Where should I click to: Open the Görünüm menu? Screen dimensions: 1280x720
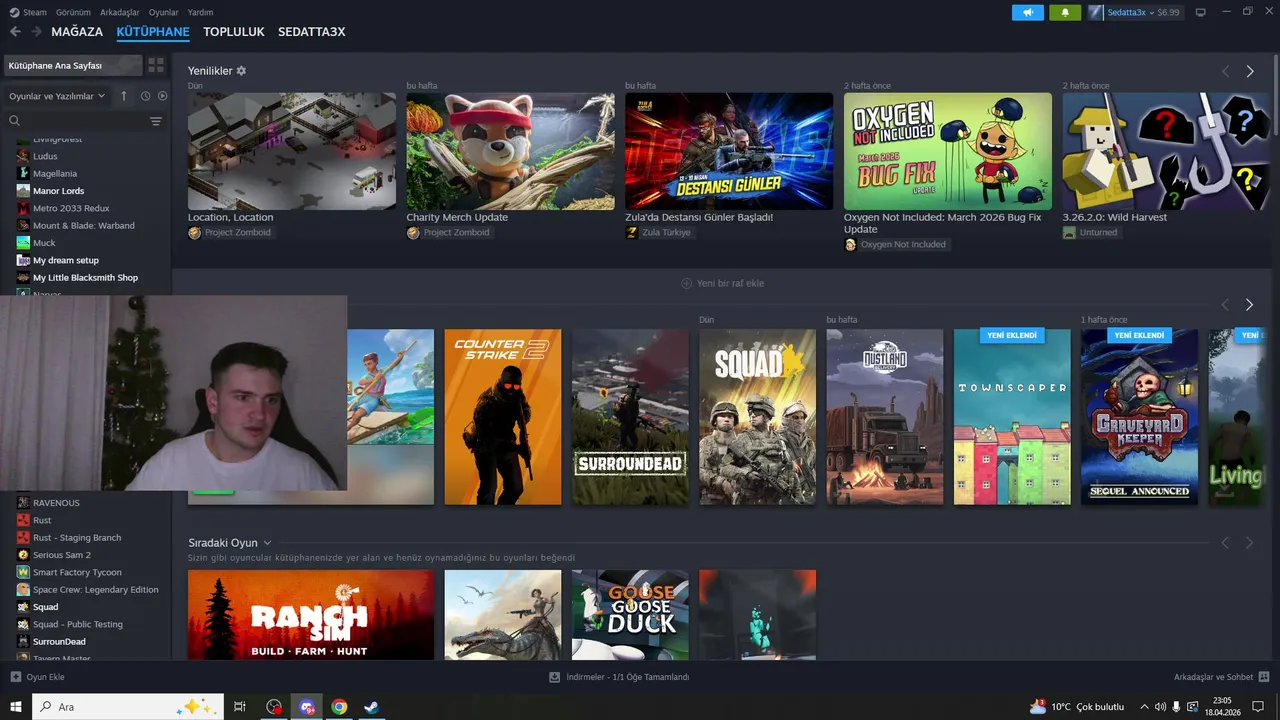tap(73, 12)
